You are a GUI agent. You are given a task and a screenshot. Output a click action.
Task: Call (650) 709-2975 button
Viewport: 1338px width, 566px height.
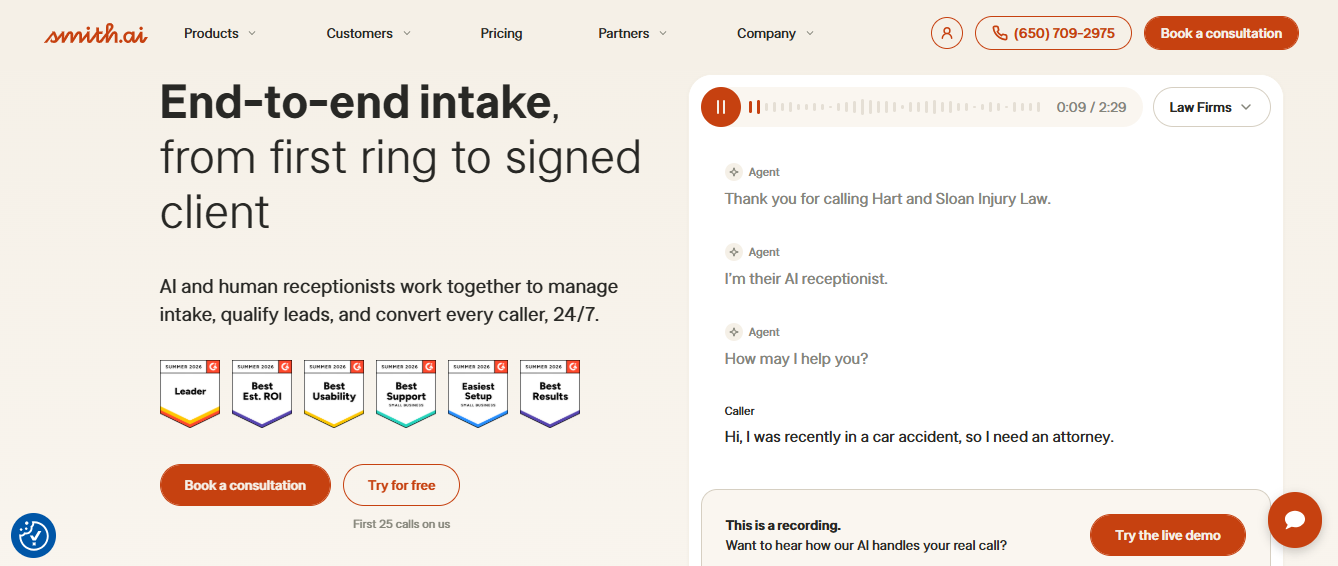click(1053, 33)
